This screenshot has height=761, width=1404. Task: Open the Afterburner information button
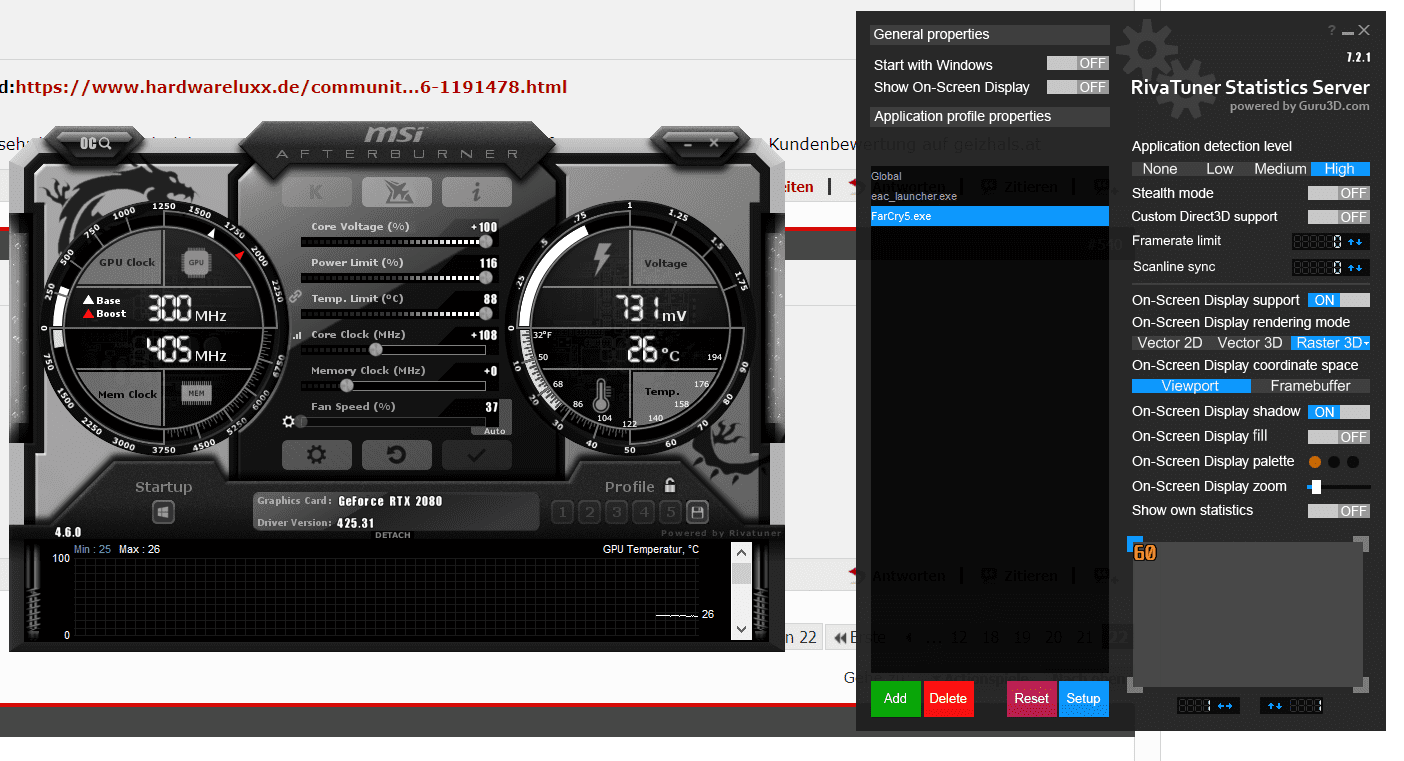coord(476,192)
